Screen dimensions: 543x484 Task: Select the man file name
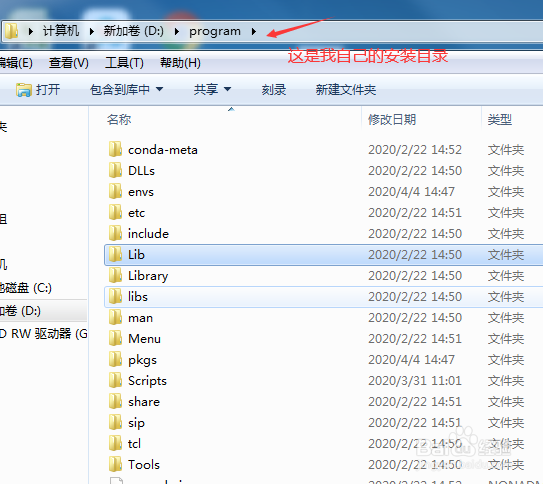click(140, 318)
